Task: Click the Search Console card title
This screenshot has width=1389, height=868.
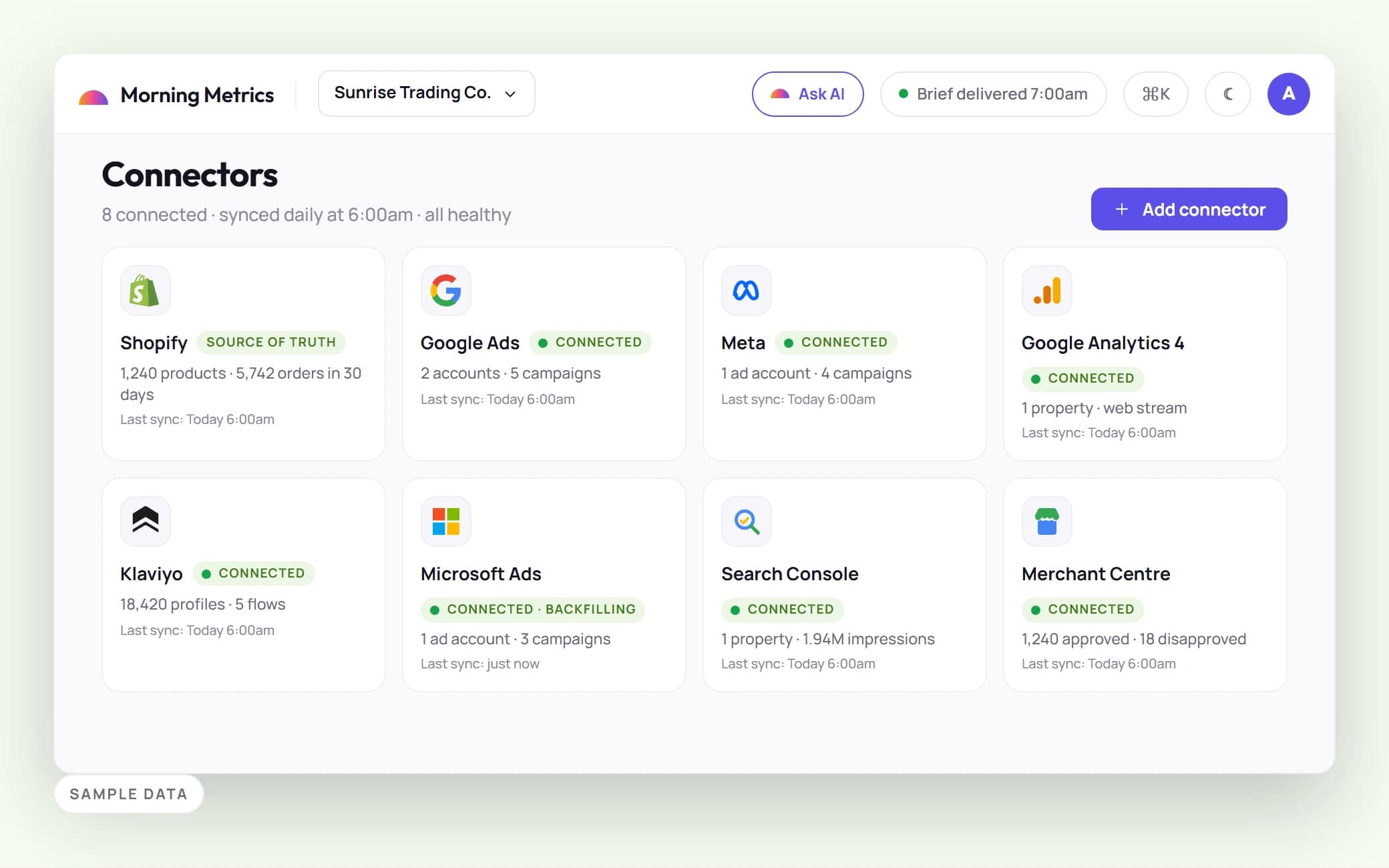Action: click(789, 574)
